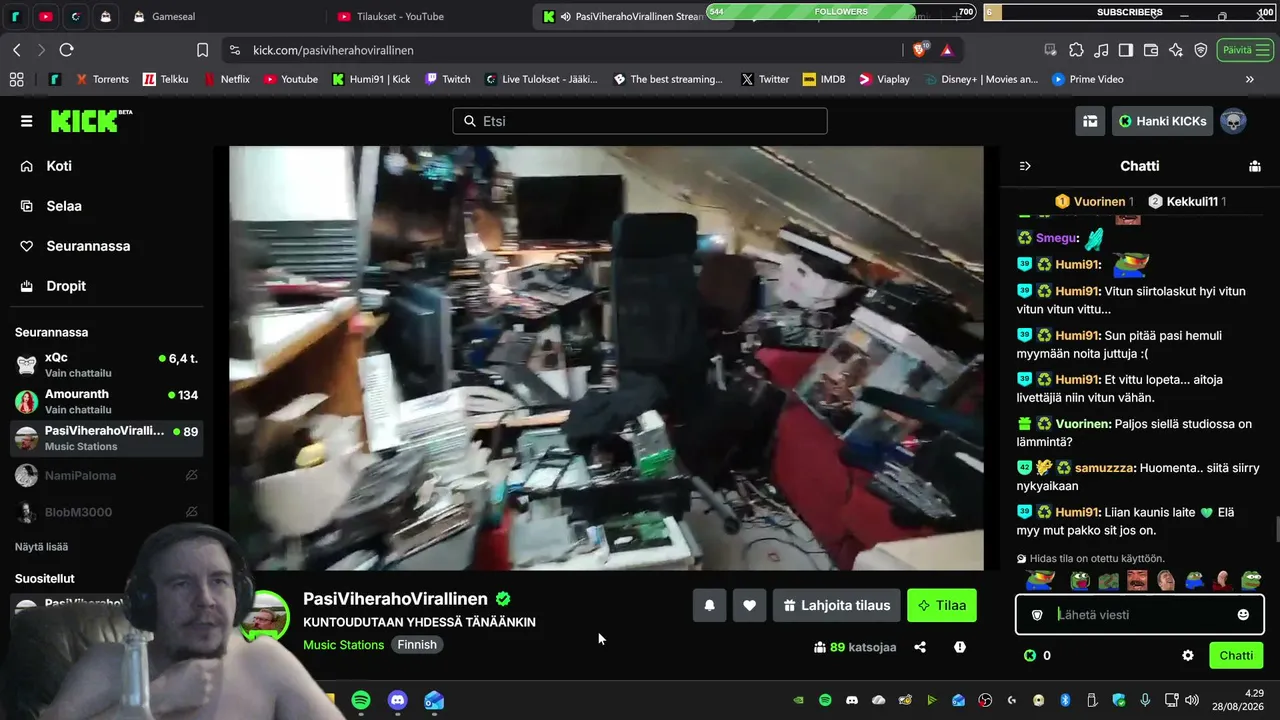This screenshot has width=1280, height=720.
Task: Click the microphone tray icon
Action: pos(1145,700)
